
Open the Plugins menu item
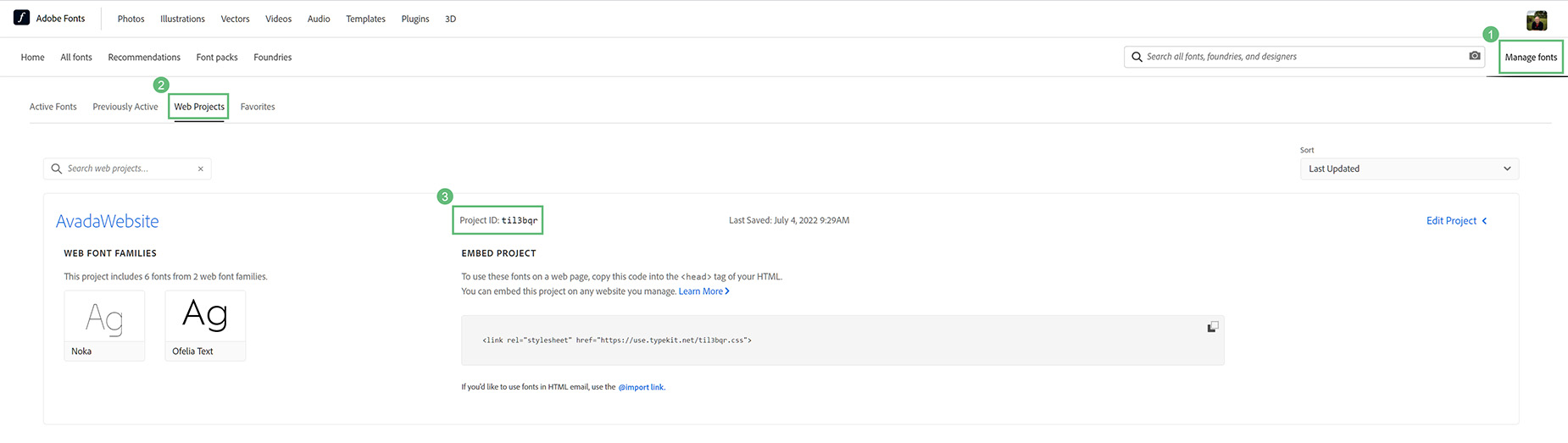[415, 19]
